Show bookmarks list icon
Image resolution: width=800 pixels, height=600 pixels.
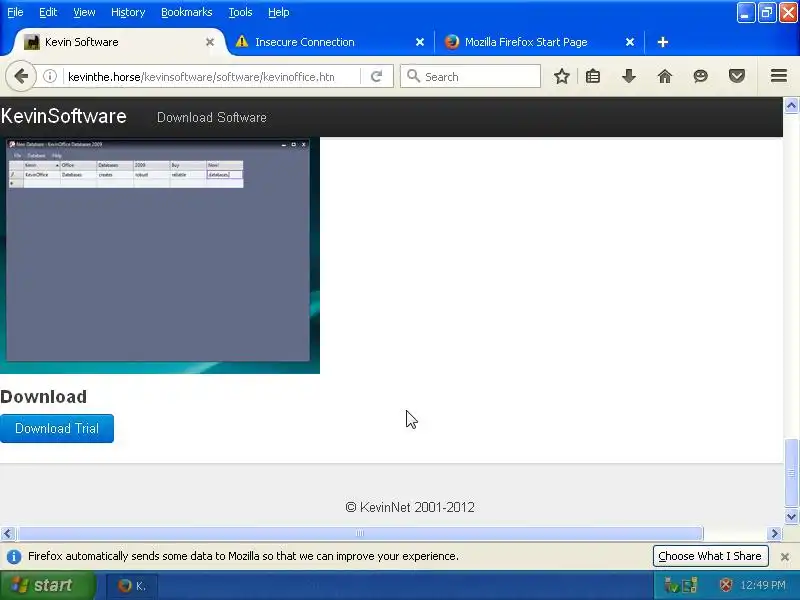click(x=593, y=77)
